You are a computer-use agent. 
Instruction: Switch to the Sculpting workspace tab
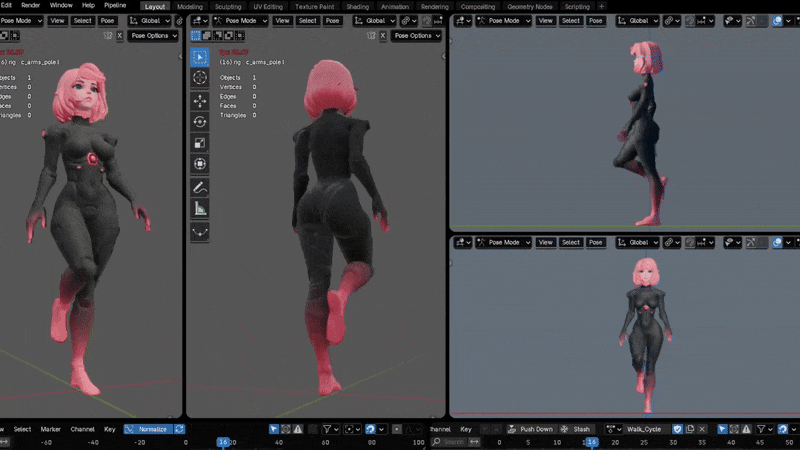pyautogui.click(x=228, y=7)
